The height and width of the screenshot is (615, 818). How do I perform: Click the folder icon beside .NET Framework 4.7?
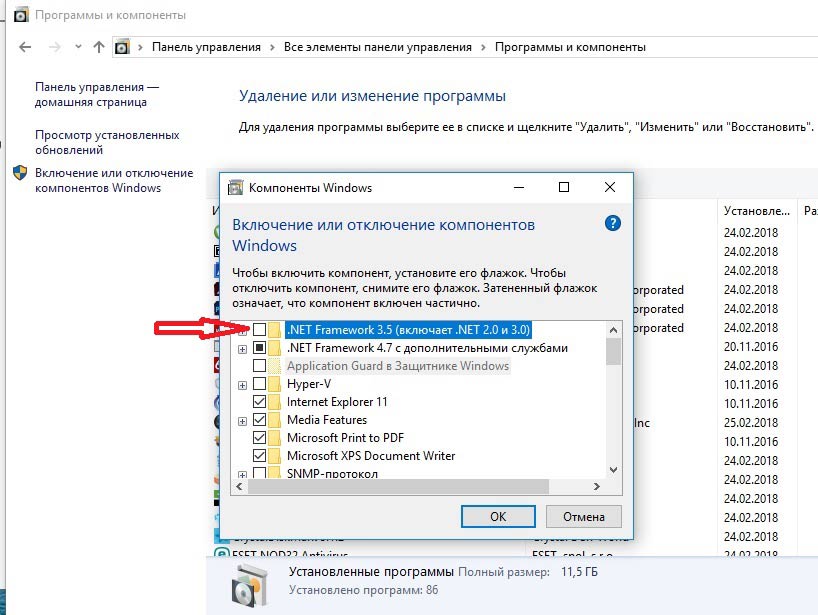274,348
